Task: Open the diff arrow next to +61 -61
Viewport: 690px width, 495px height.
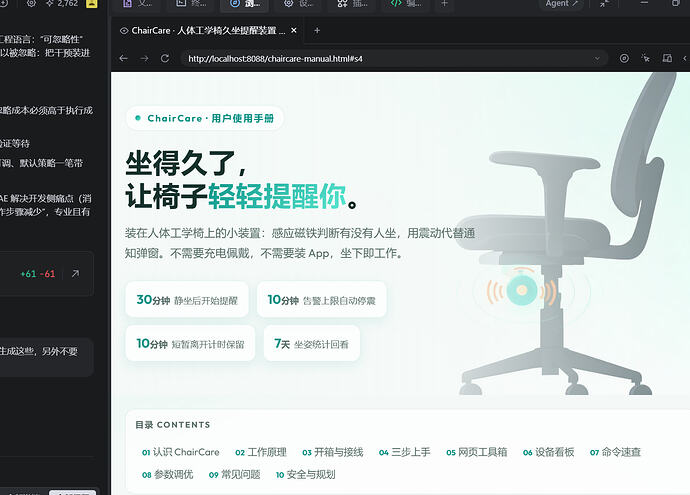Action: [75, 274]
